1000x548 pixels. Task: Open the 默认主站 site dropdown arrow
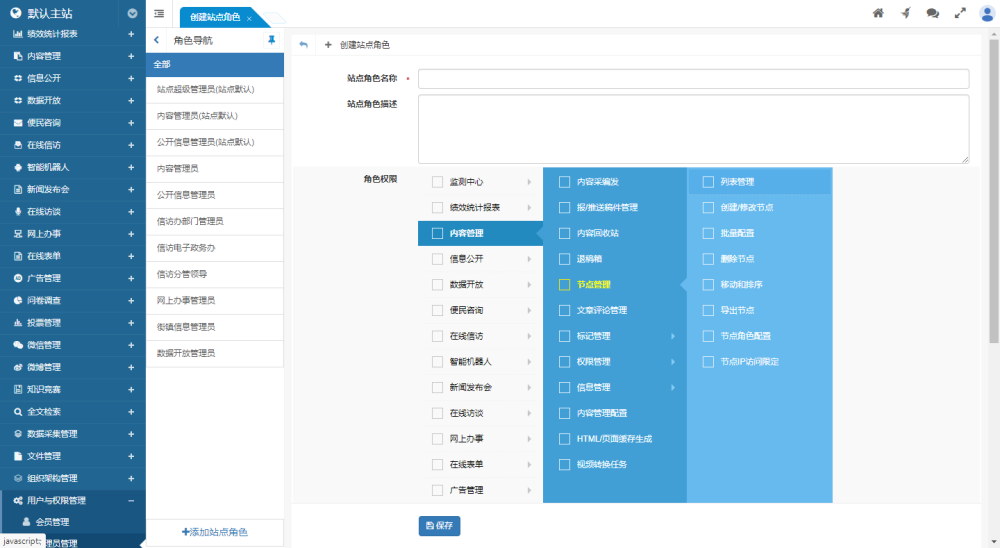(133, 13)
